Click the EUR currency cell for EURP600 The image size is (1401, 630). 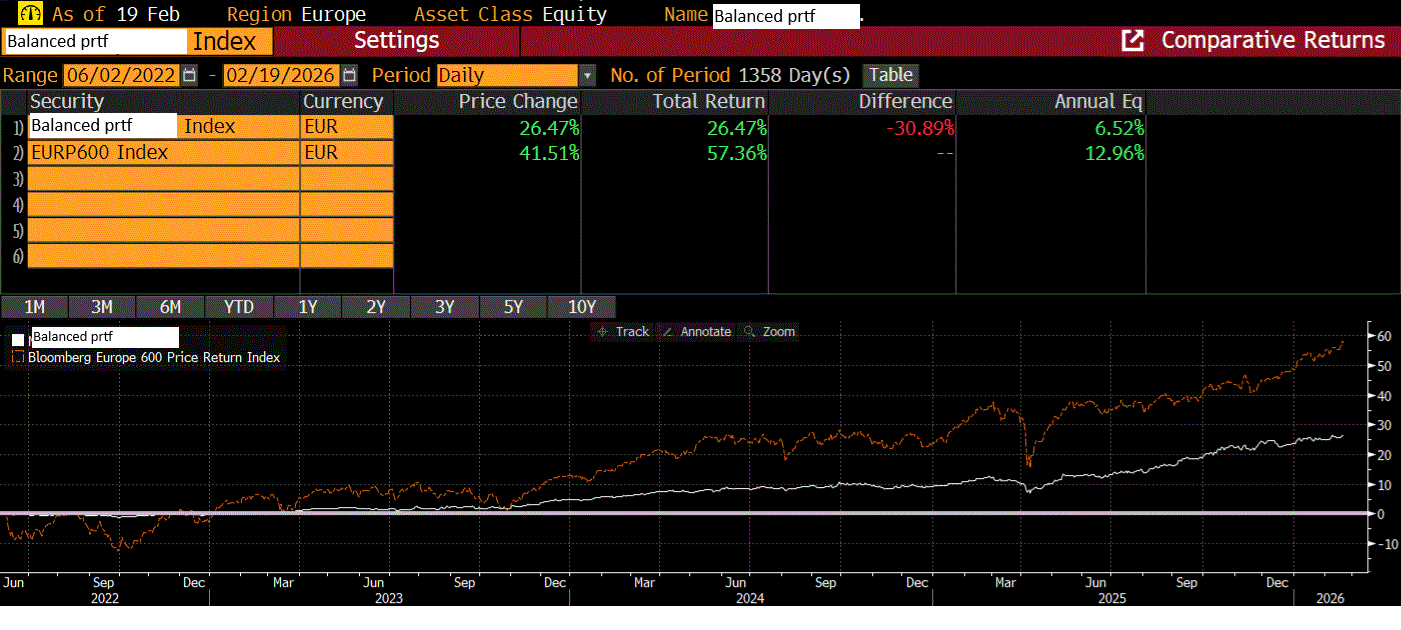[x=346, y=153]
